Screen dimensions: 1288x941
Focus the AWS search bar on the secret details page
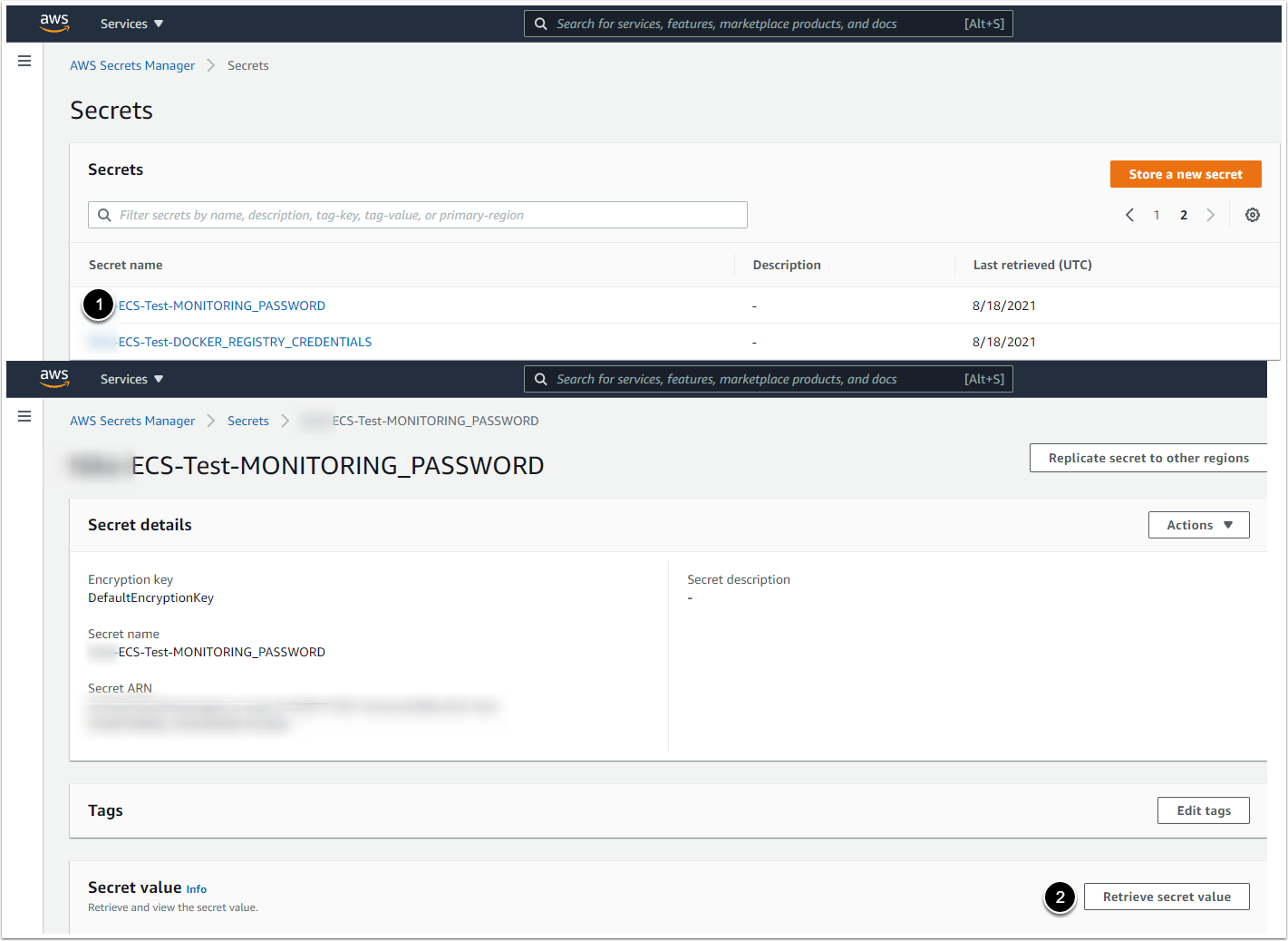[x=768, y=379]
